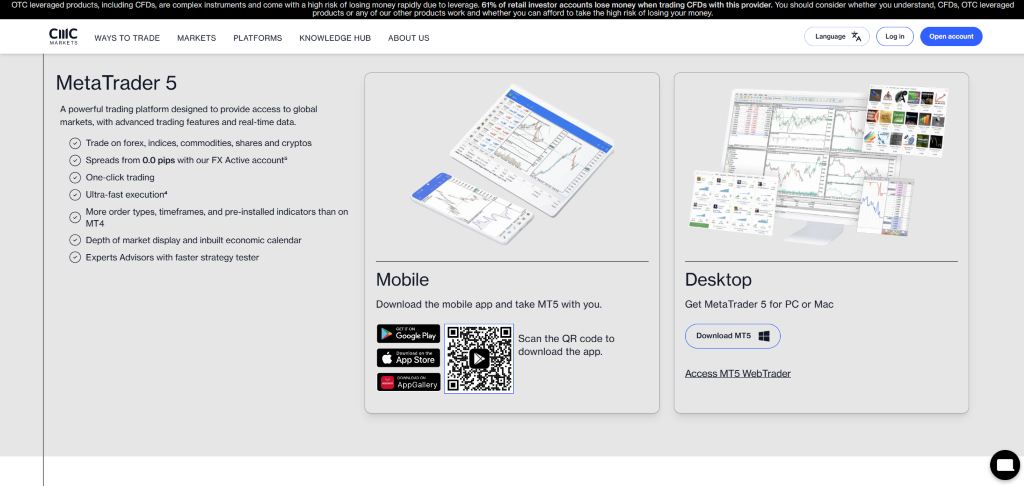Click 'Download the mobile app and take MT5 with you.'
The image size is (1024, 486).
click(x=488, y=304)
